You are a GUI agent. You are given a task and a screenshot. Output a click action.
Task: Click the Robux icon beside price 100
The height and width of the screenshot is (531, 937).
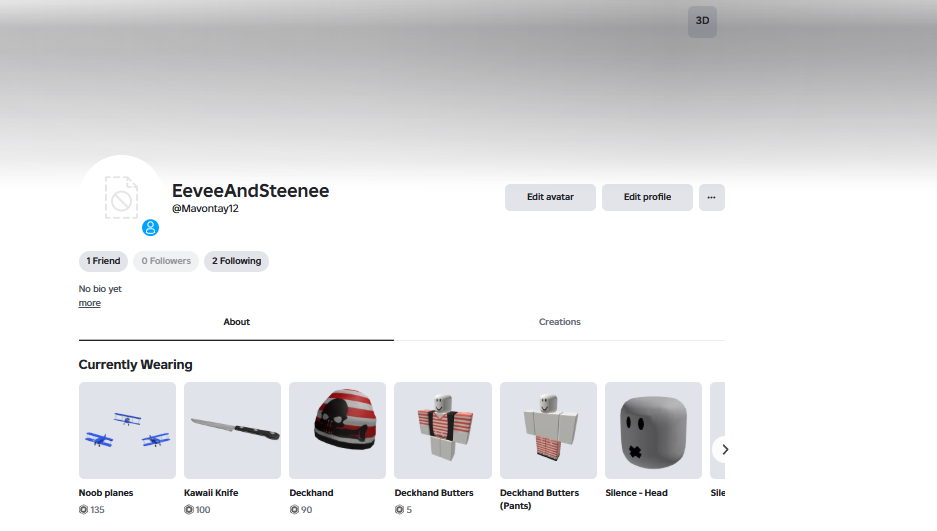189,509
